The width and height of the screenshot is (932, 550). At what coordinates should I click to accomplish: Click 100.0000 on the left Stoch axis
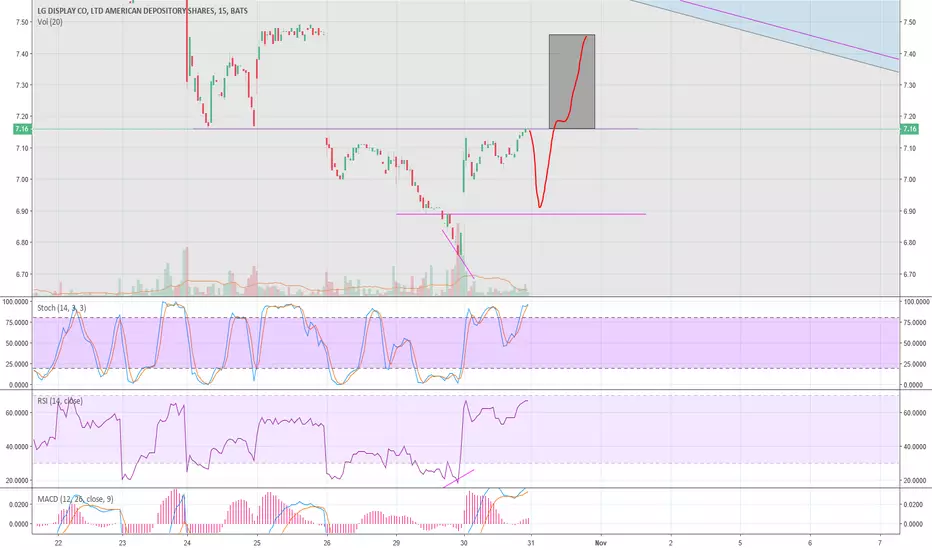coord(16,302)
